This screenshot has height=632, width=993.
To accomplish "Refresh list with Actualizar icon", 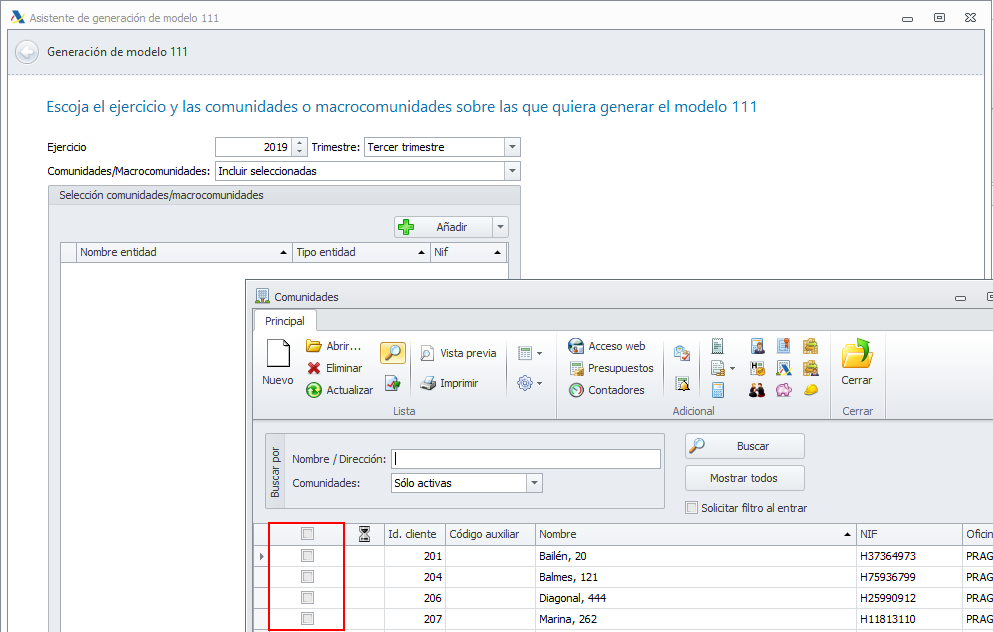I will point(314,390).
